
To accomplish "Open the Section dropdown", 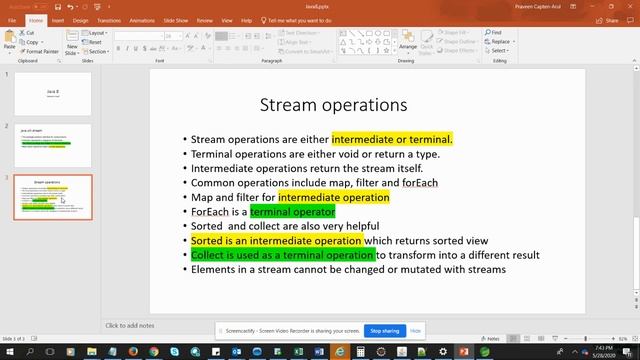I will coord(96,51).
